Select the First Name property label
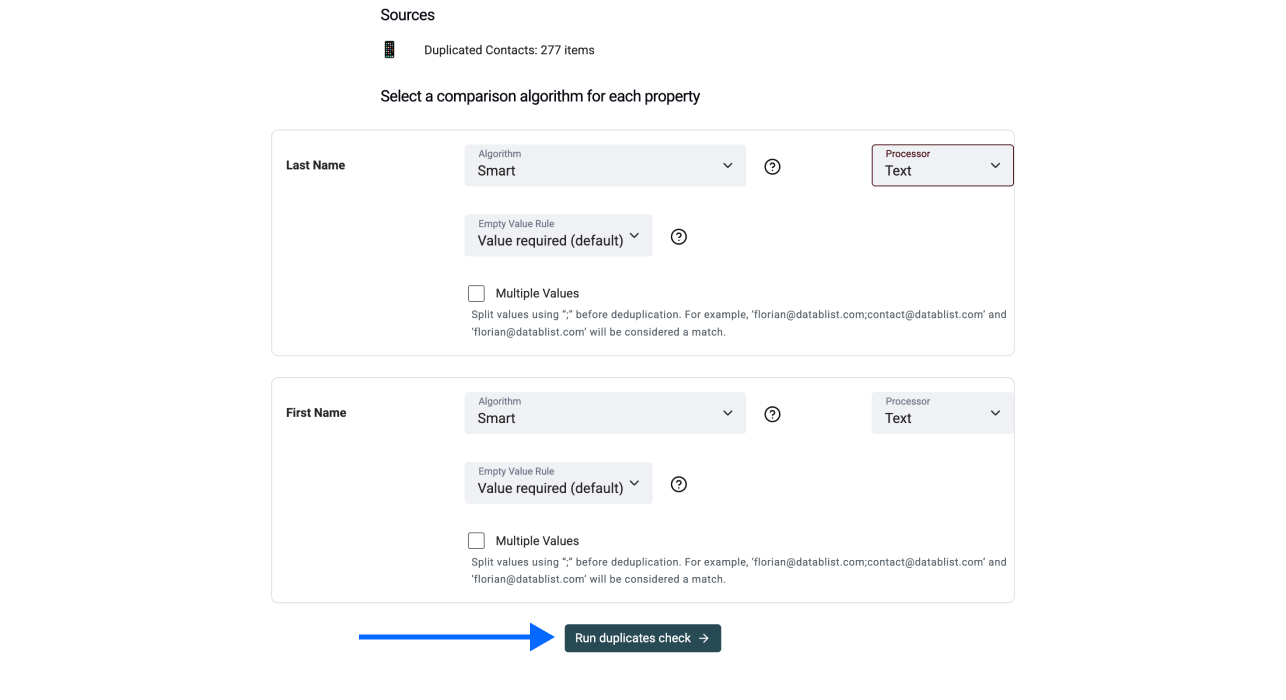The width and height of the screenshot is (1286, 700). pos(316,413)
